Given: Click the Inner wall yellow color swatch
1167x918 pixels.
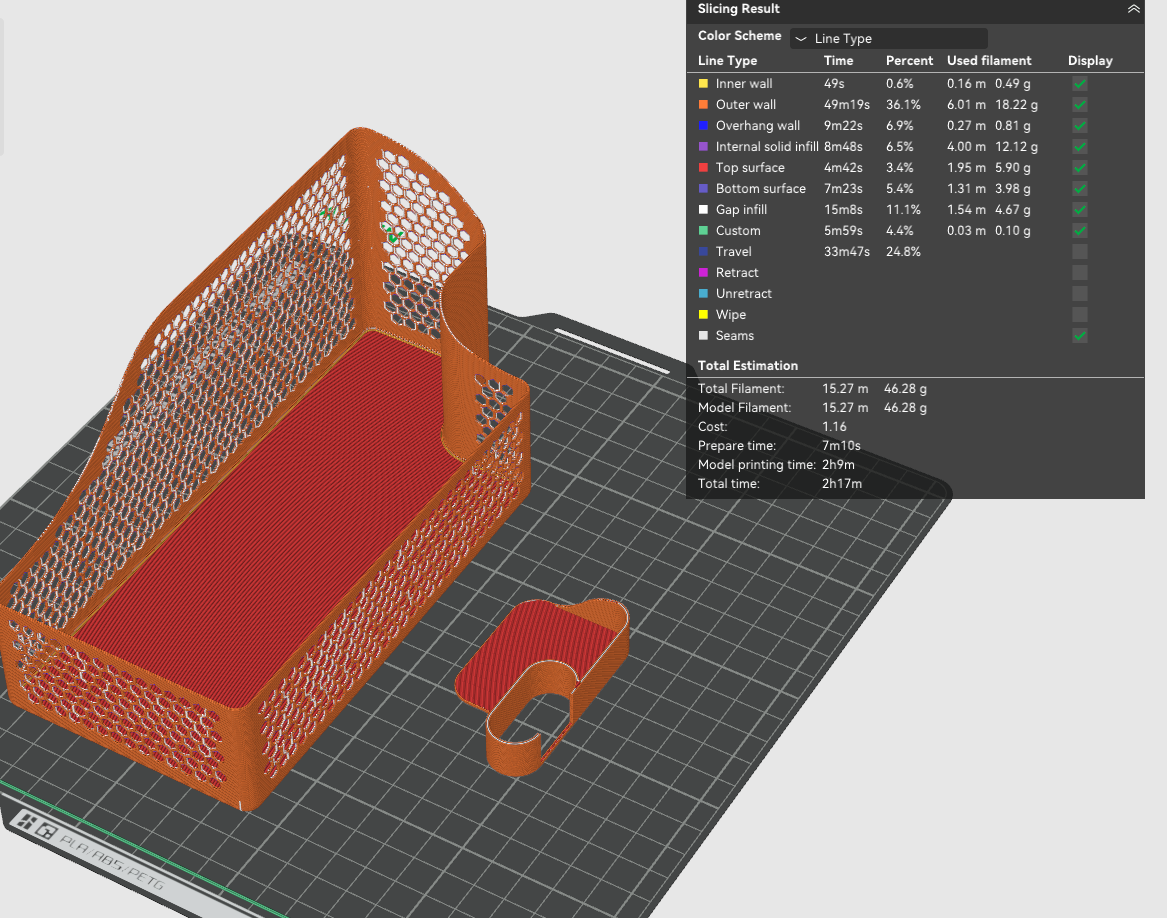Looking at the screenshot, I should coord(703,83).
